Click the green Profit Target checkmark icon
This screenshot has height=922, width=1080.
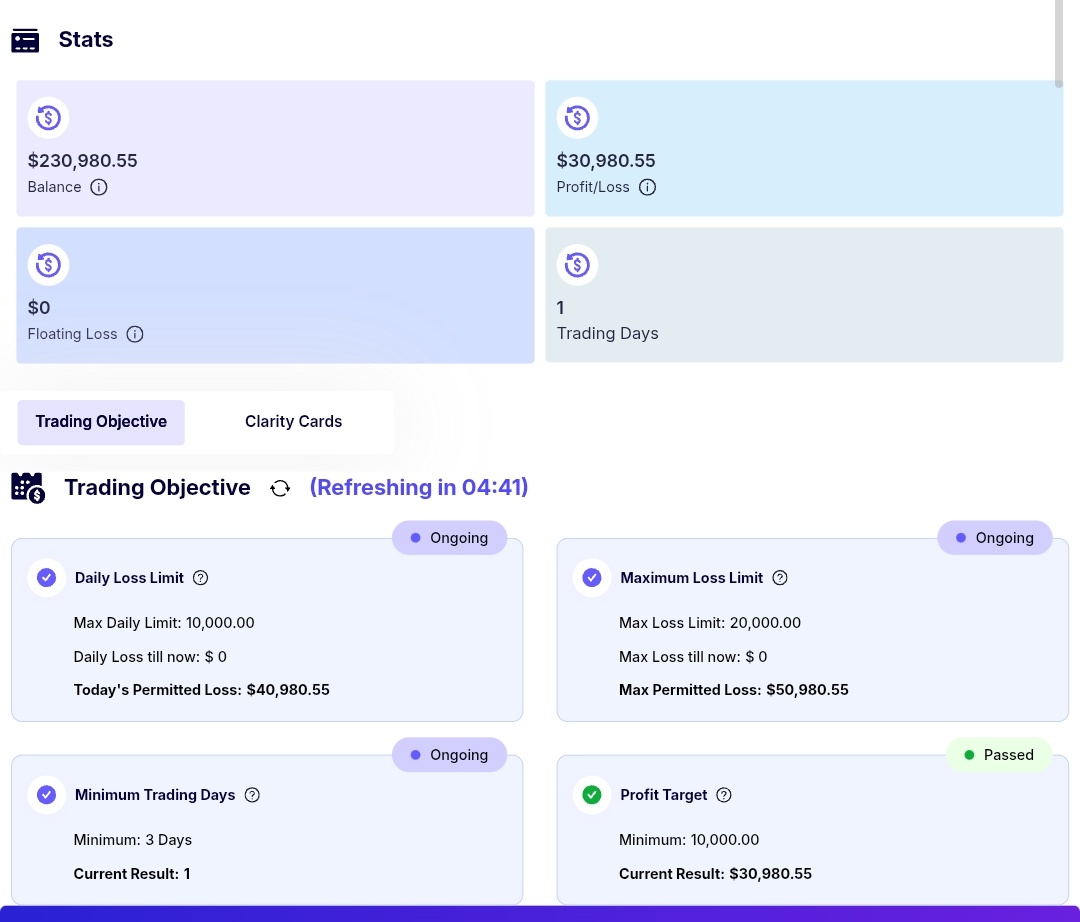[x=592, y=795]
